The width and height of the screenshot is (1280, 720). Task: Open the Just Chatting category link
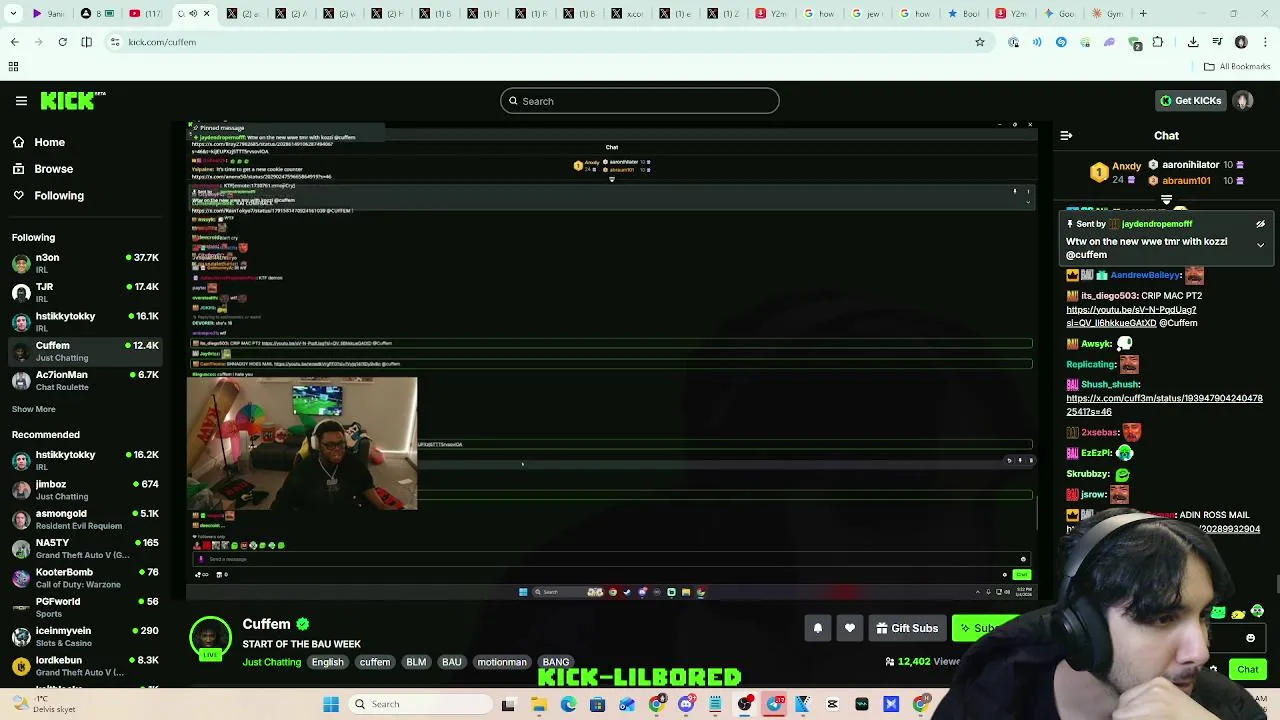pyautogui.click(x=271, y=662)
